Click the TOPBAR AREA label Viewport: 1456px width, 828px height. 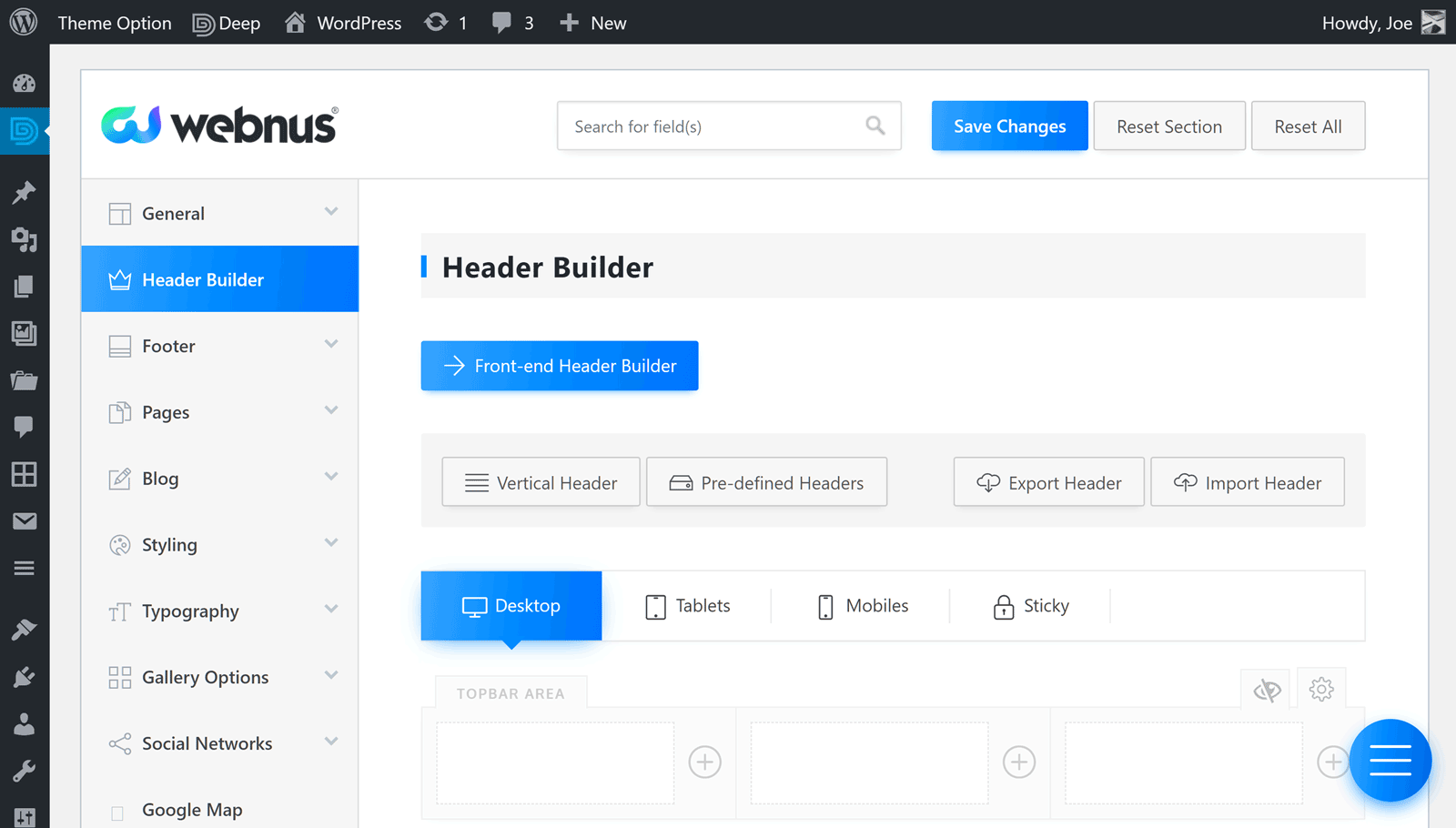point(511,693)
